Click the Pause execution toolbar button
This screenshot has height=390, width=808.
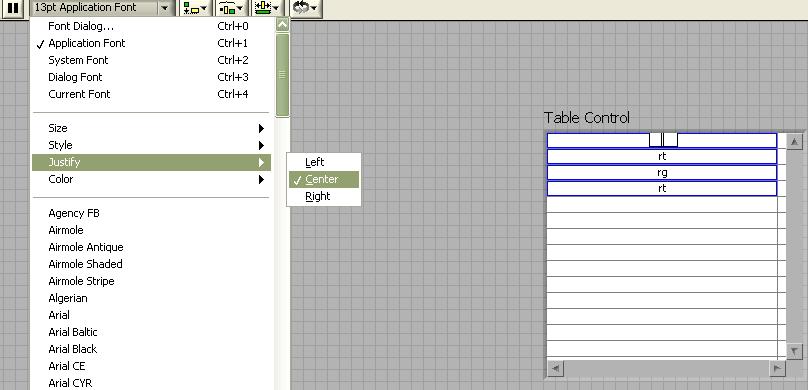(x=12, y=8)
